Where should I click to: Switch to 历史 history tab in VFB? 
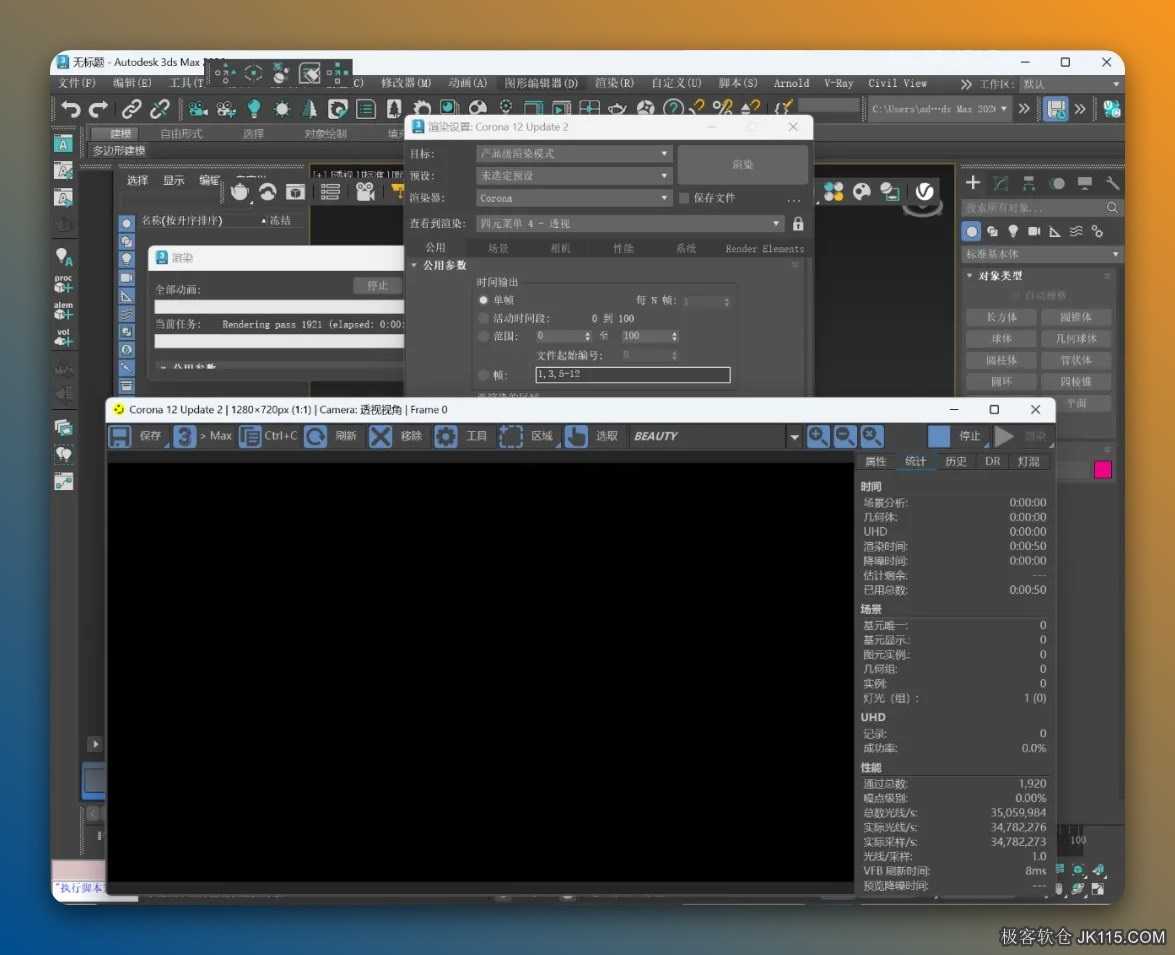click(x=955, y=461)
